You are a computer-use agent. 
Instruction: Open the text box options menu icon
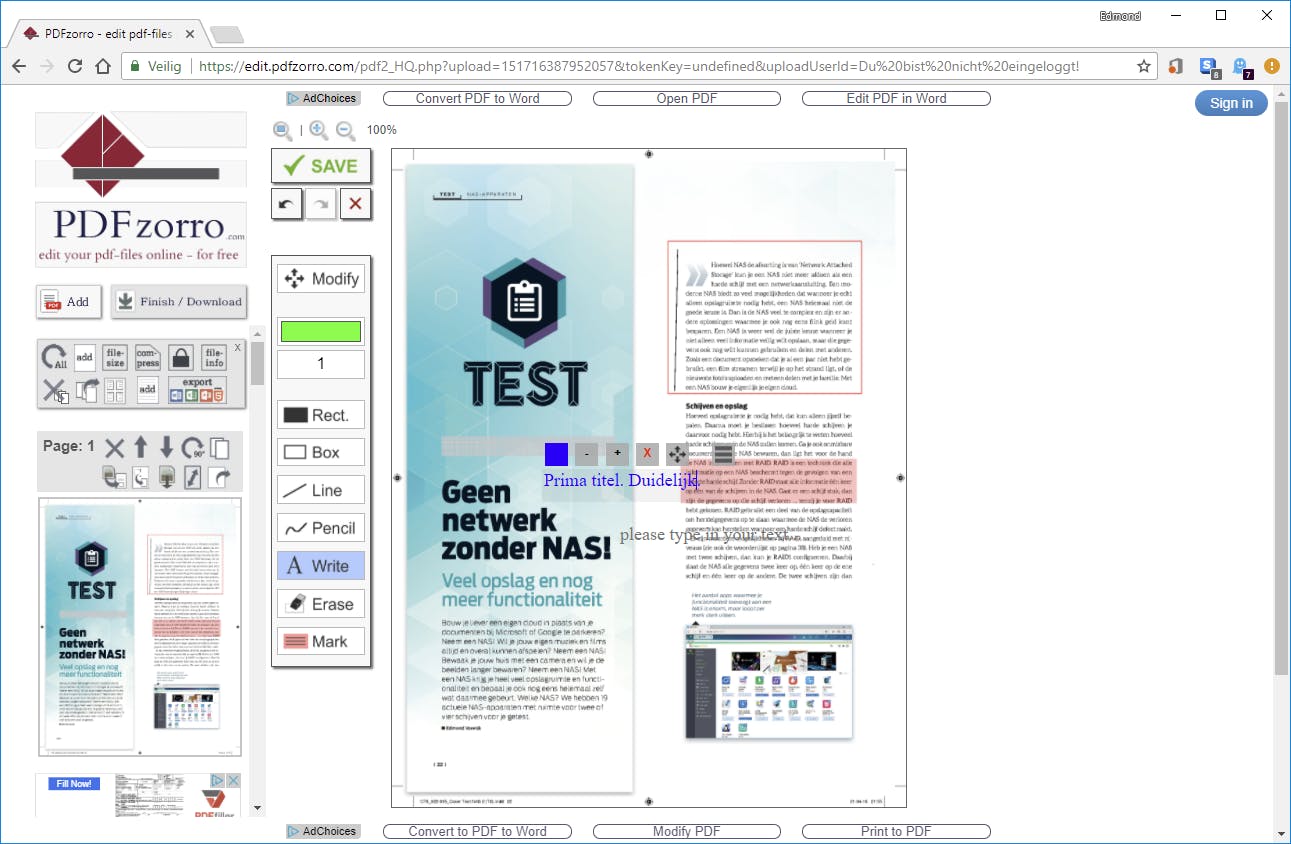tap(724, 454)
